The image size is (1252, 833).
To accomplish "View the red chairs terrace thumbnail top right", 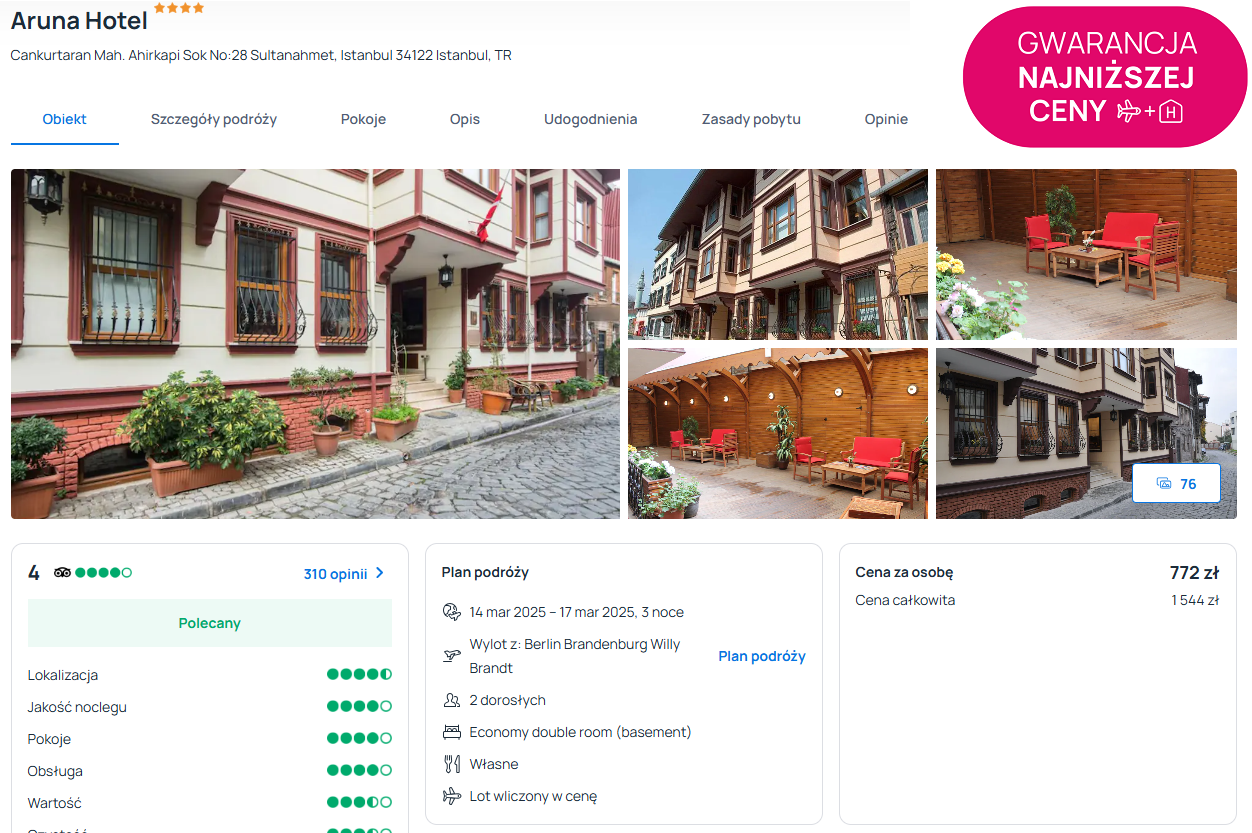I will click(1086, 254).
